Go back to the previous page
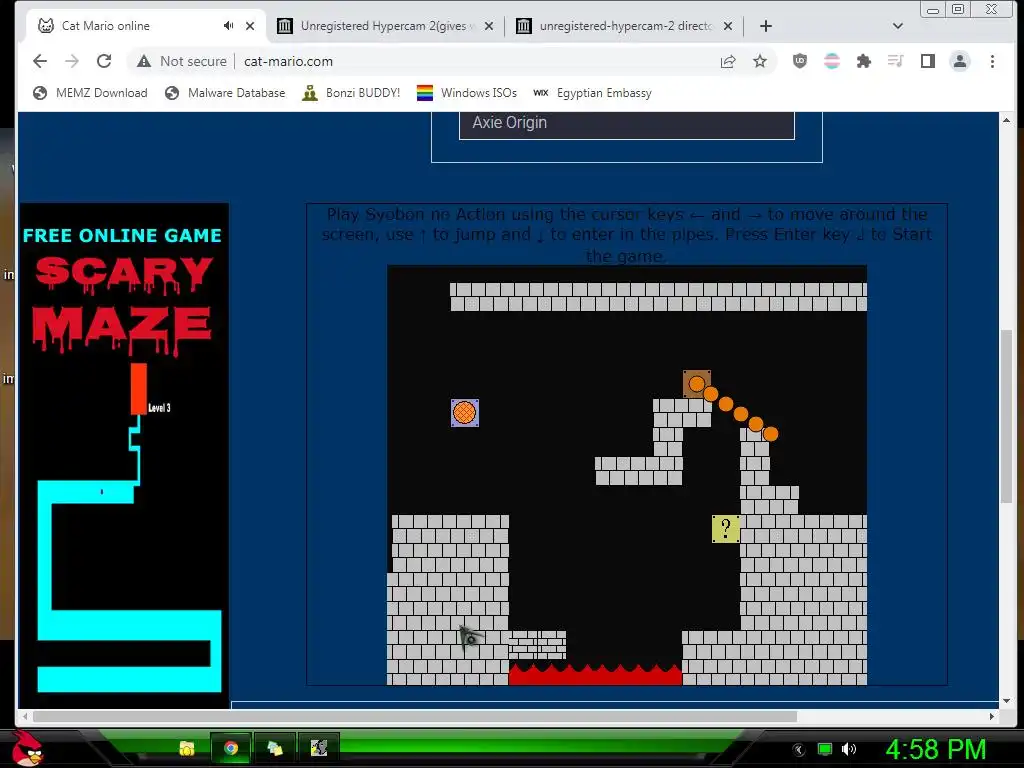 point(40,61)
